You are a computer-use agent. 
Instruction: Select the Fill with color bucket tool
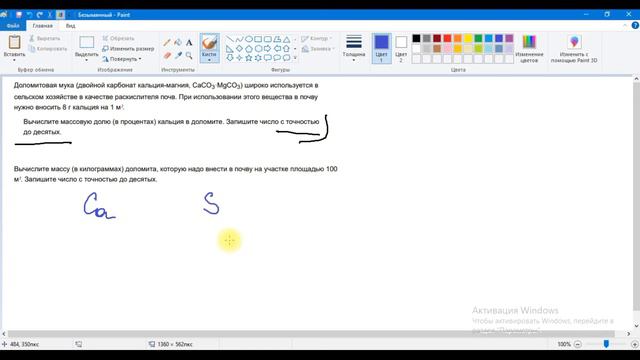click(x=178, y=42)
